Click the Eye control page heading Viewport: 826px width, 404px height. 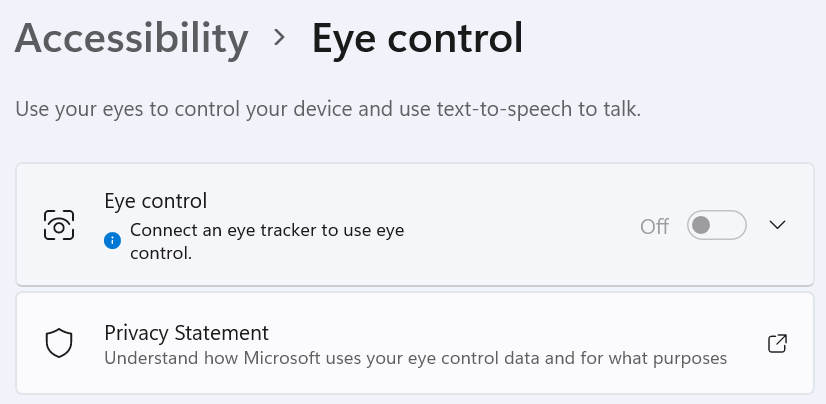pyautogui.click(x=417, y=39)
